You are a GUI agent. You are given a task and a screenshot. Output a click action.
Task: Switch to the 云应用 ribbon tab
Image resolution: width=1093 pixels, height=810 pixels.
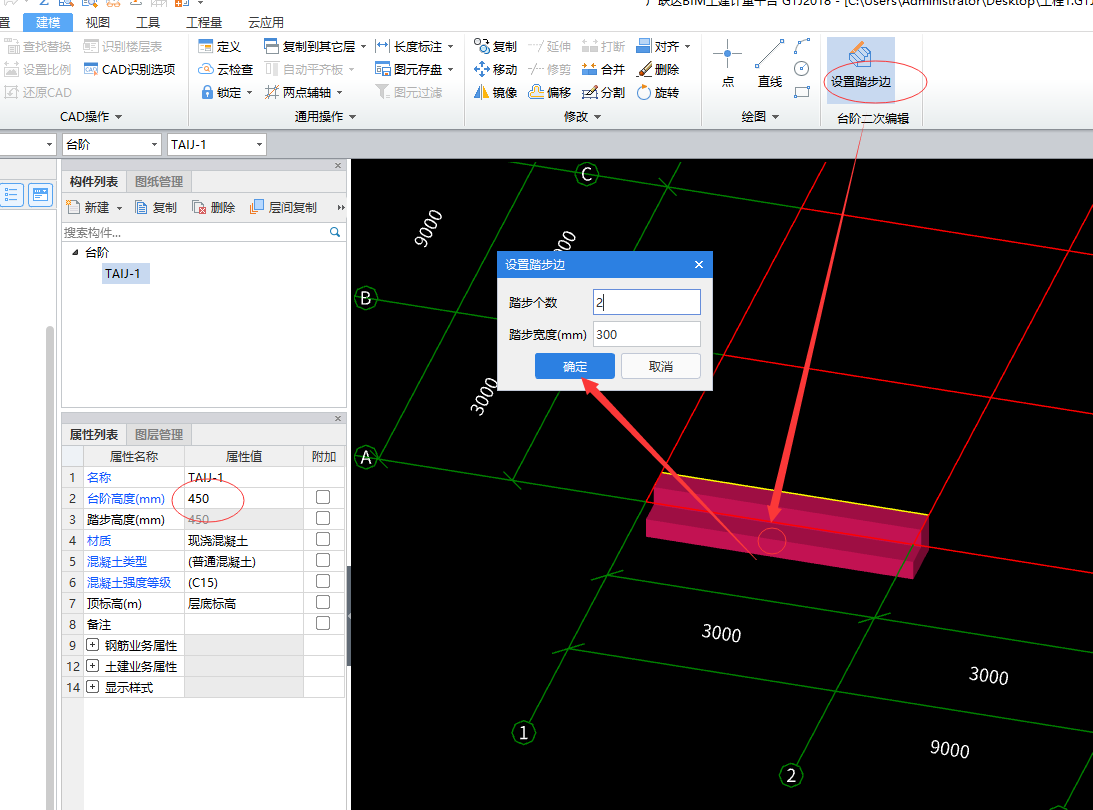(x=266, y=22)
